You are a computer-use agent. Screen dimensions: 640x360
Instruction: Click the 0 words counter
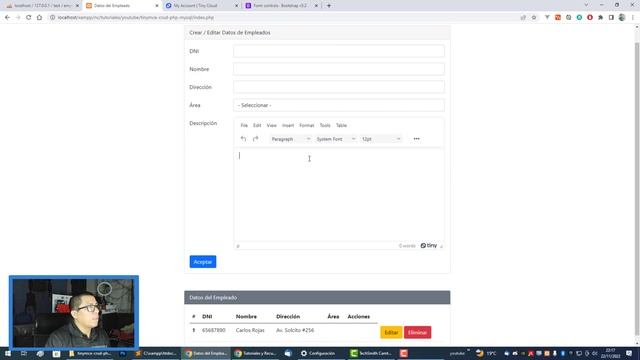(x=407, y=246)
